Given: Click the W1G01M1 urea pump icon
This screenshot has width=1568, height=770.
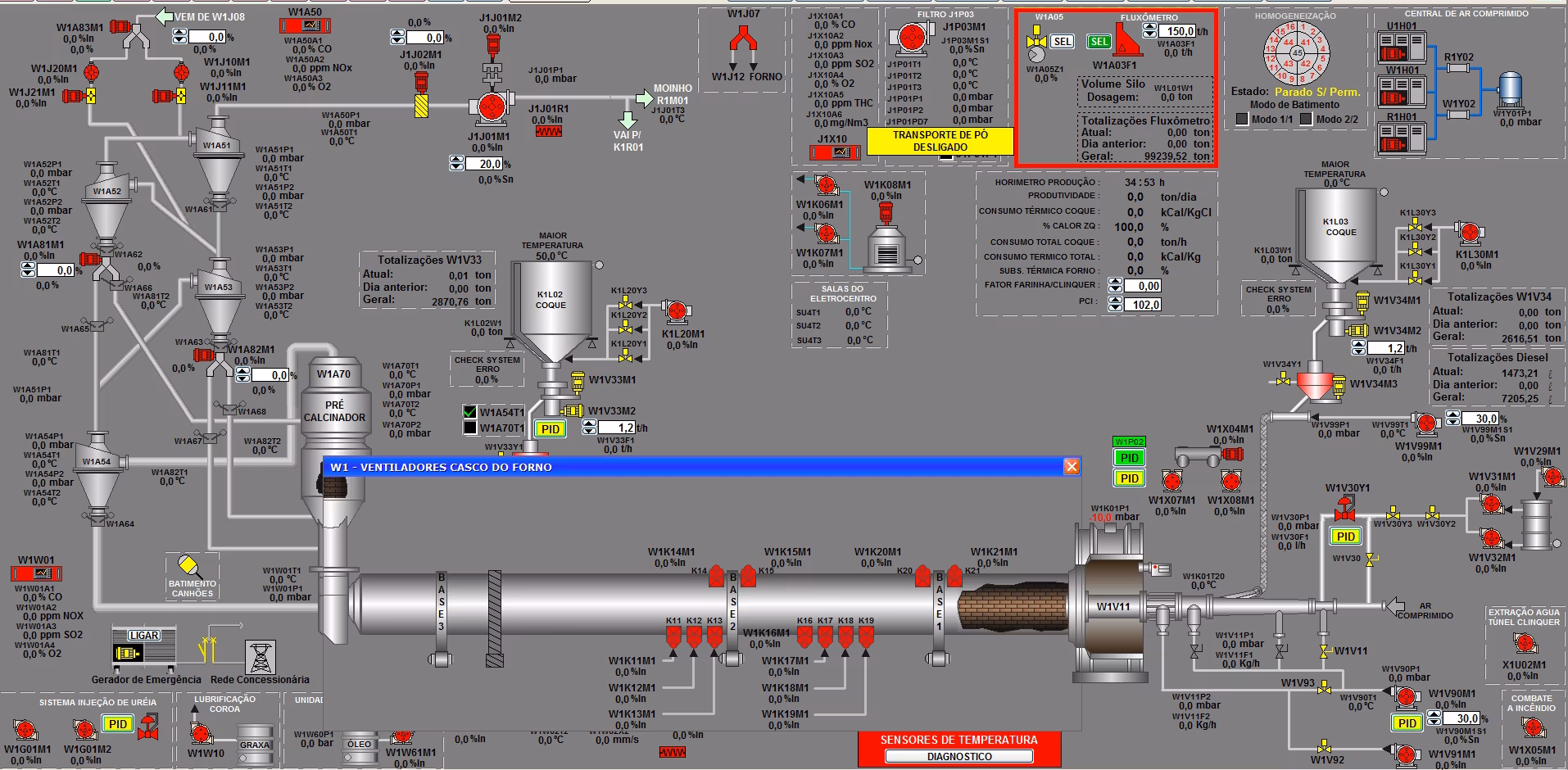Looking at the screenshot, I should [25, 730].
